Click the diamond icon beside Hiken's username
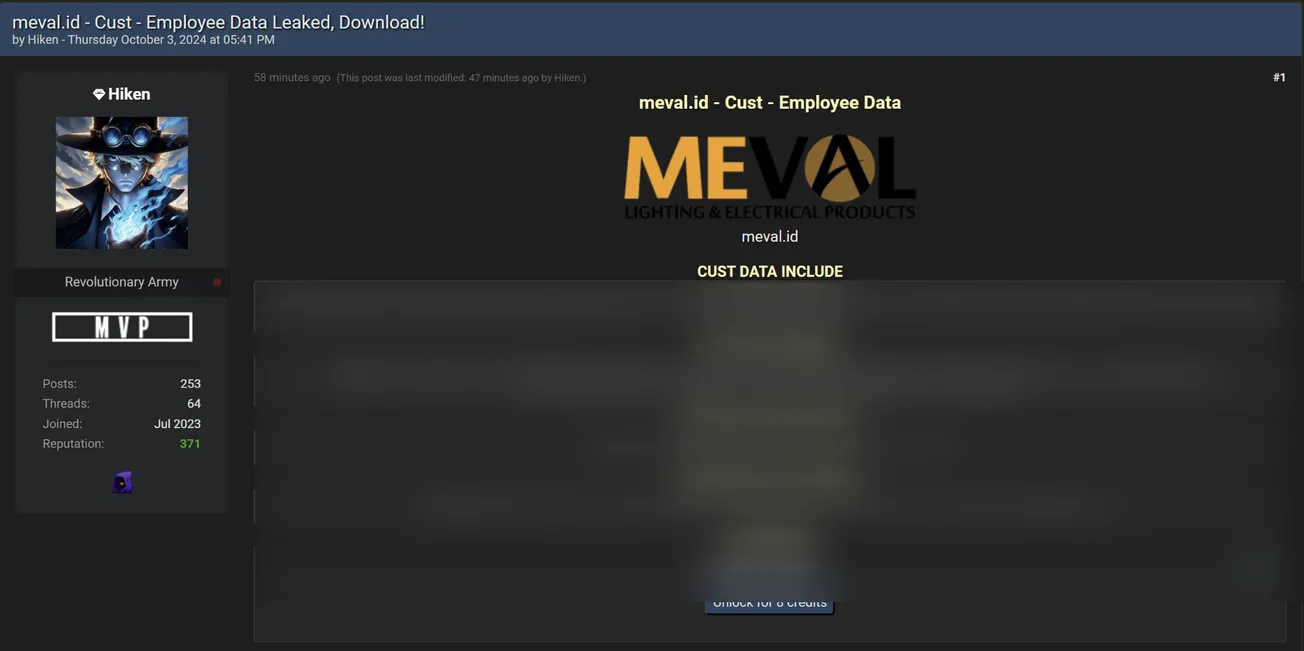Image resolution: width=1304 pixels, height=651 pixels. [99, 94]
